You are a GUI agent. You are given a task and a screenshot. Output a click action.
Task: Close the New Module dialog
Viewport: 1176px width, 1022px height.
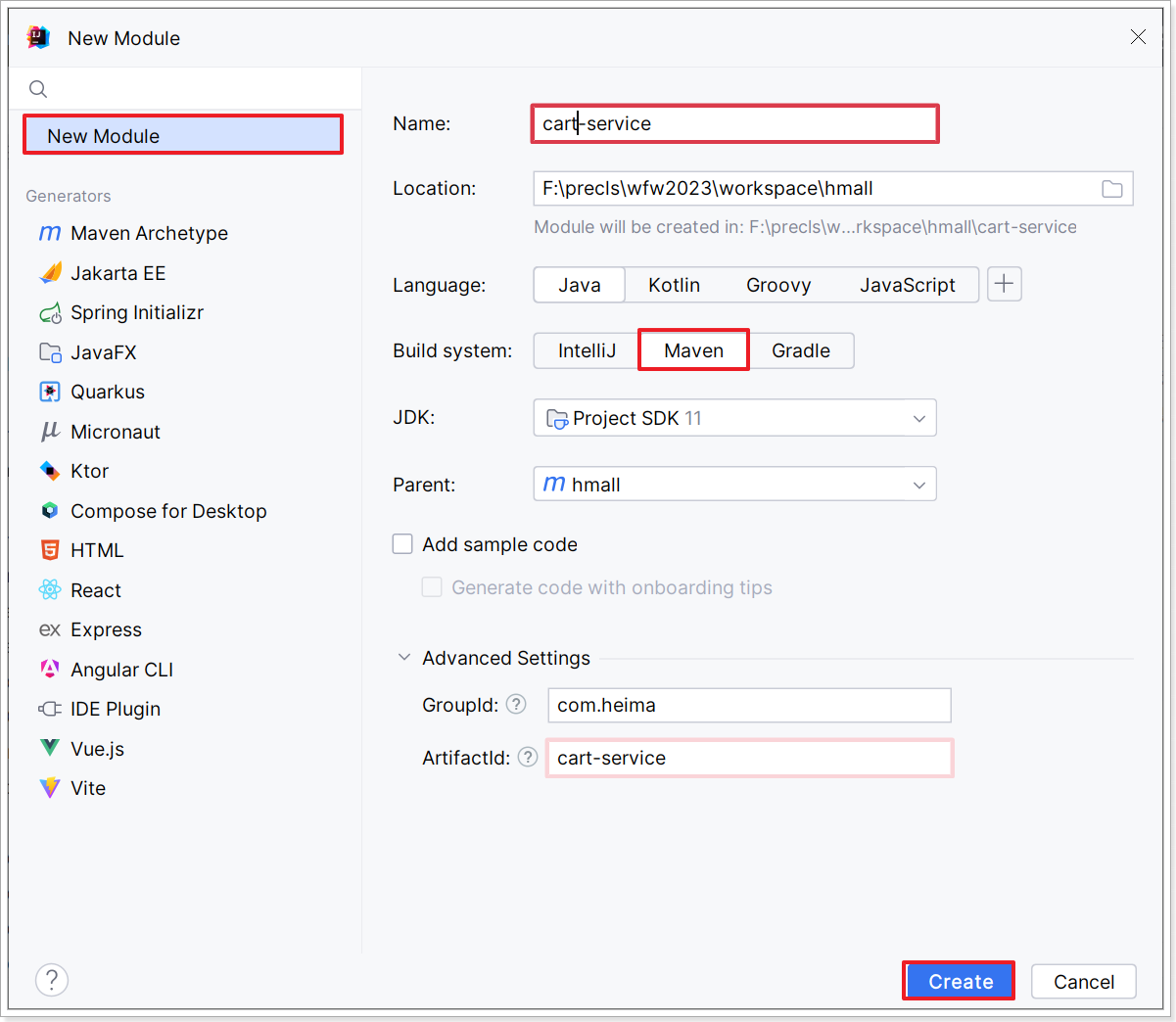pos(1138,37)
